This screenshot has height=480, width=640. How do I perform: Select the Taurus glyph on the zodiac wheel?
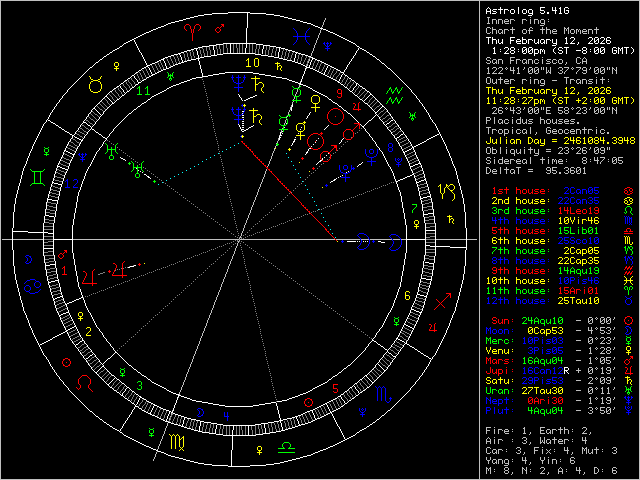96,87
